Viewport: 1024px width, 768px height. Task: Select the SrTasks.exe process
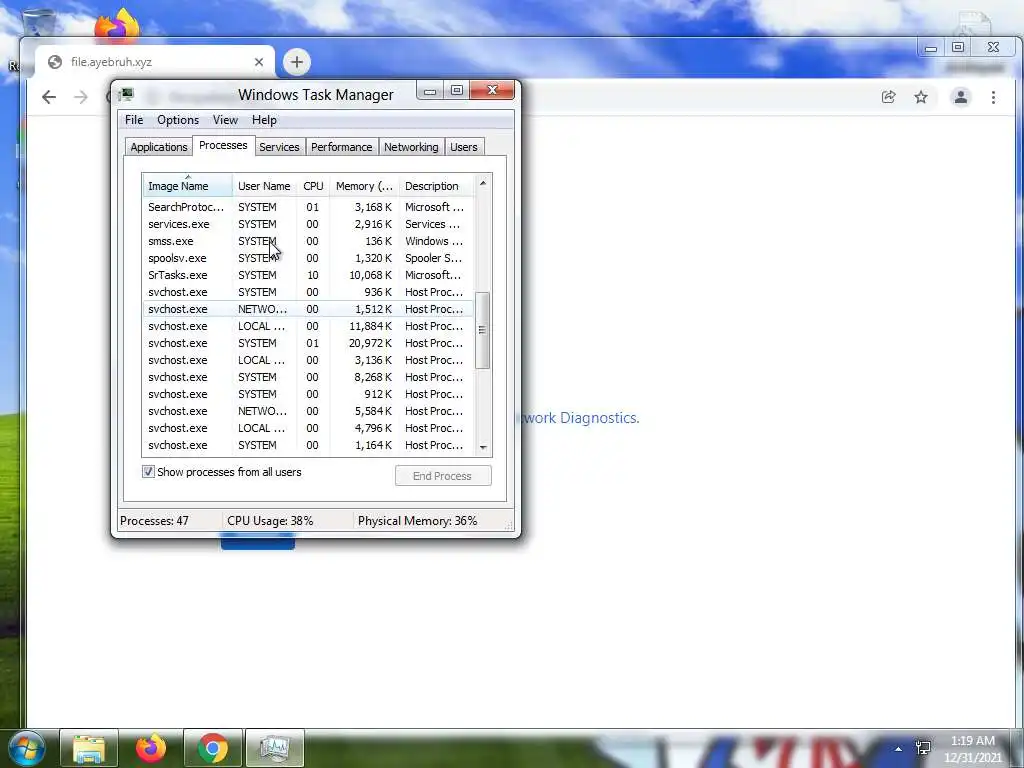pyautogui.click(x=308, y=275)
